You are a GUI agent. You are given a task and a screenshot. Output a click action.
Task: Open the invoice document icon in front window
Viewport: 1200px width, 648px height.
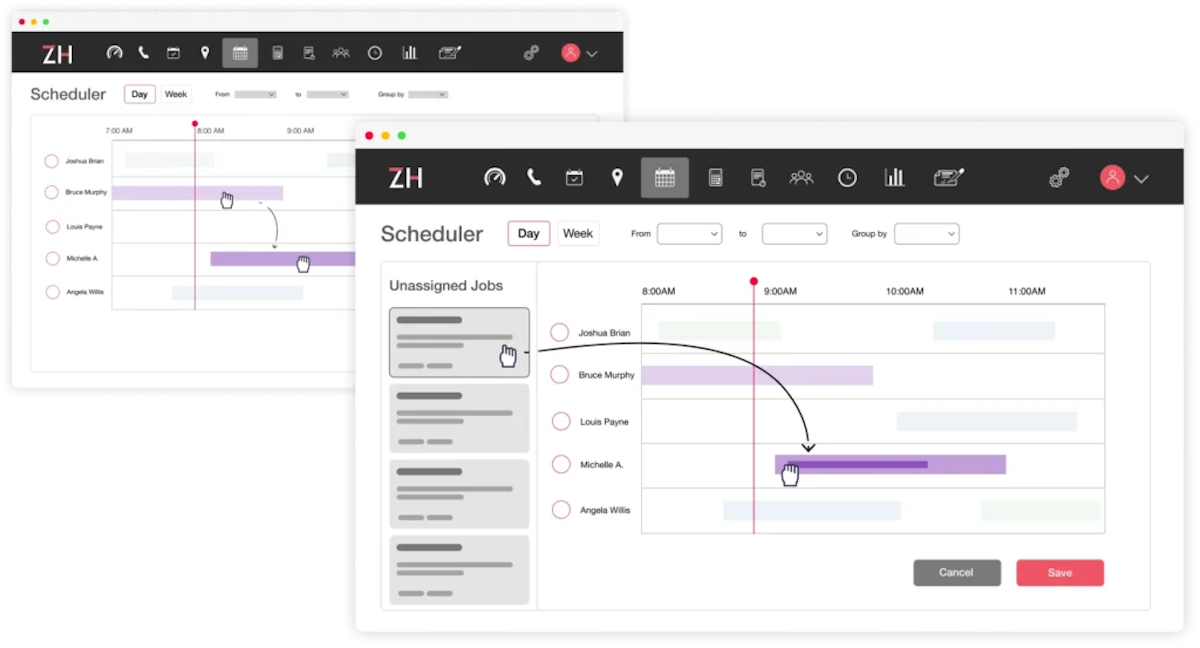click(x=758, y=178)
